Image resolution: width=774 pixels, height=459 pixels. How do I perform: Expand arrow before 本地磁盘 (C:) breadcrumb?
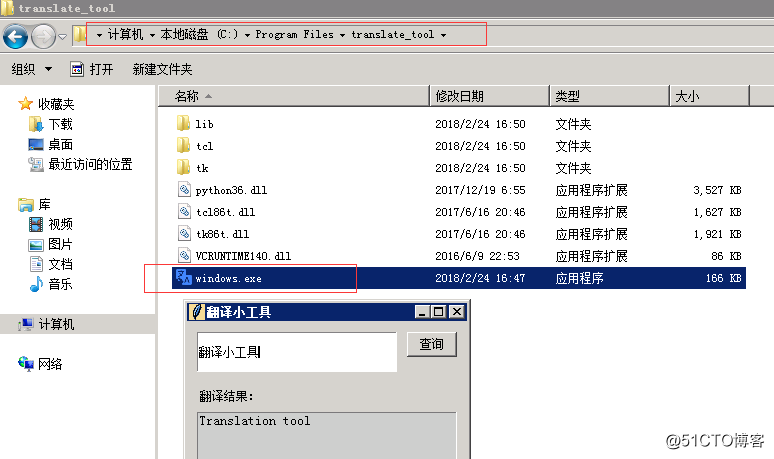152,35
